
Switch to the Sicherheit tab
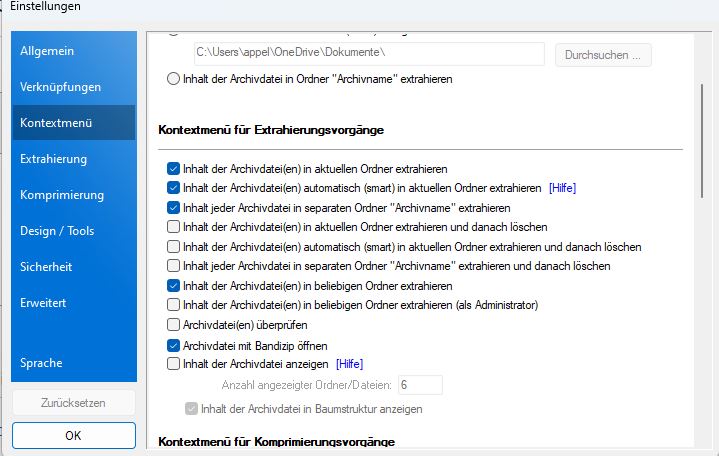[x=74, y=267]
